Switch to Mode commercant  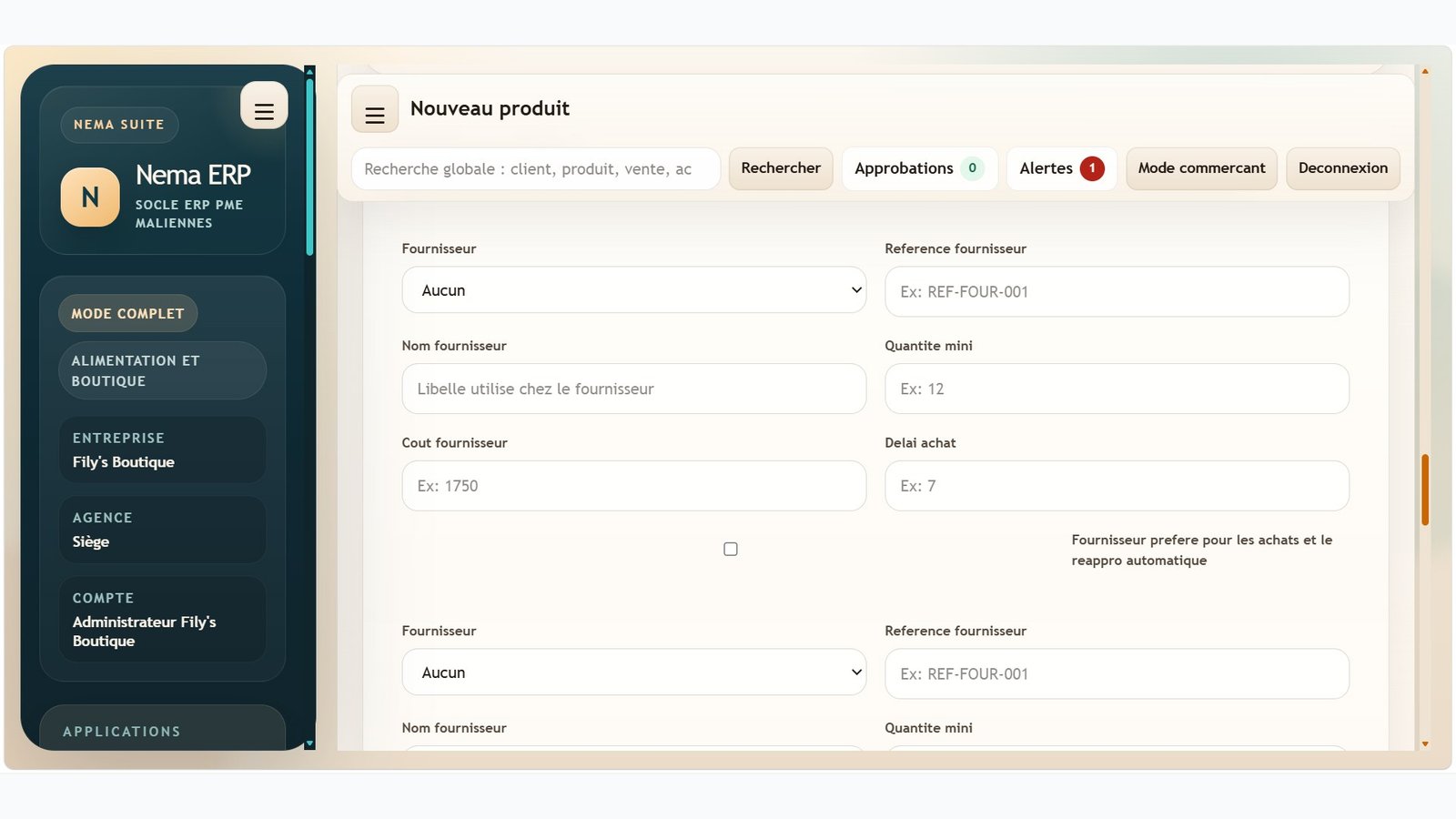(1201, 168)
